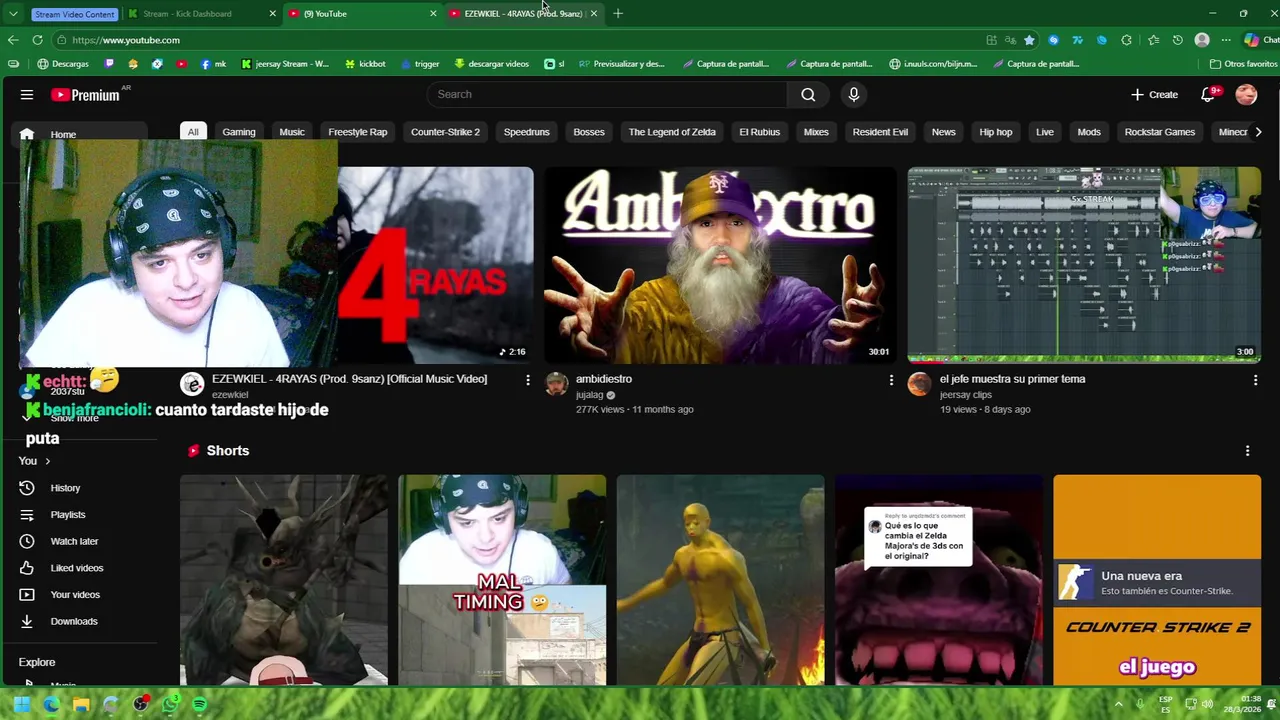
Task: Select the Music filter chip
Action: tap(292, 132)
